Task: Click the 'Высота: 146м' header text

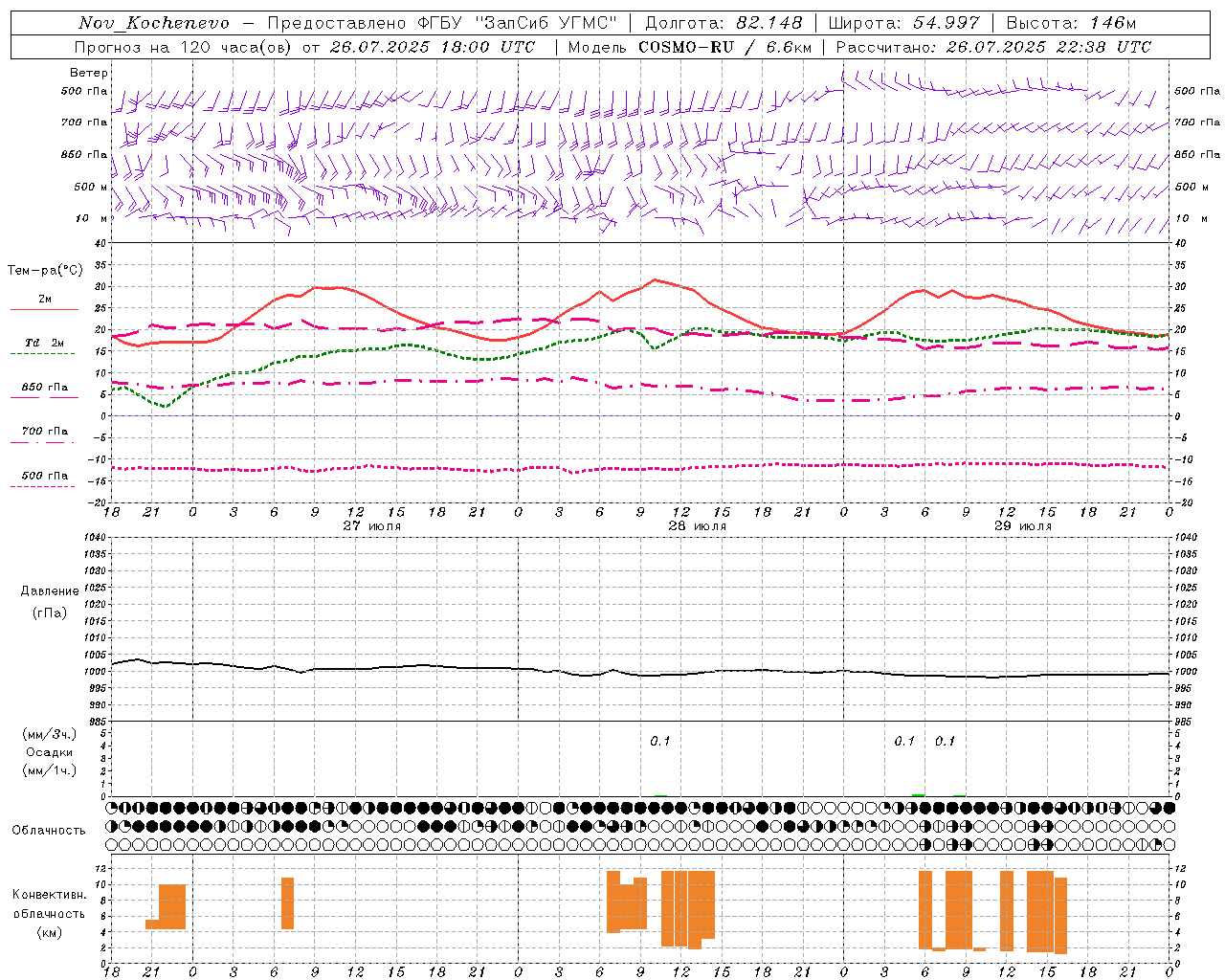Action: [1071, 23]
